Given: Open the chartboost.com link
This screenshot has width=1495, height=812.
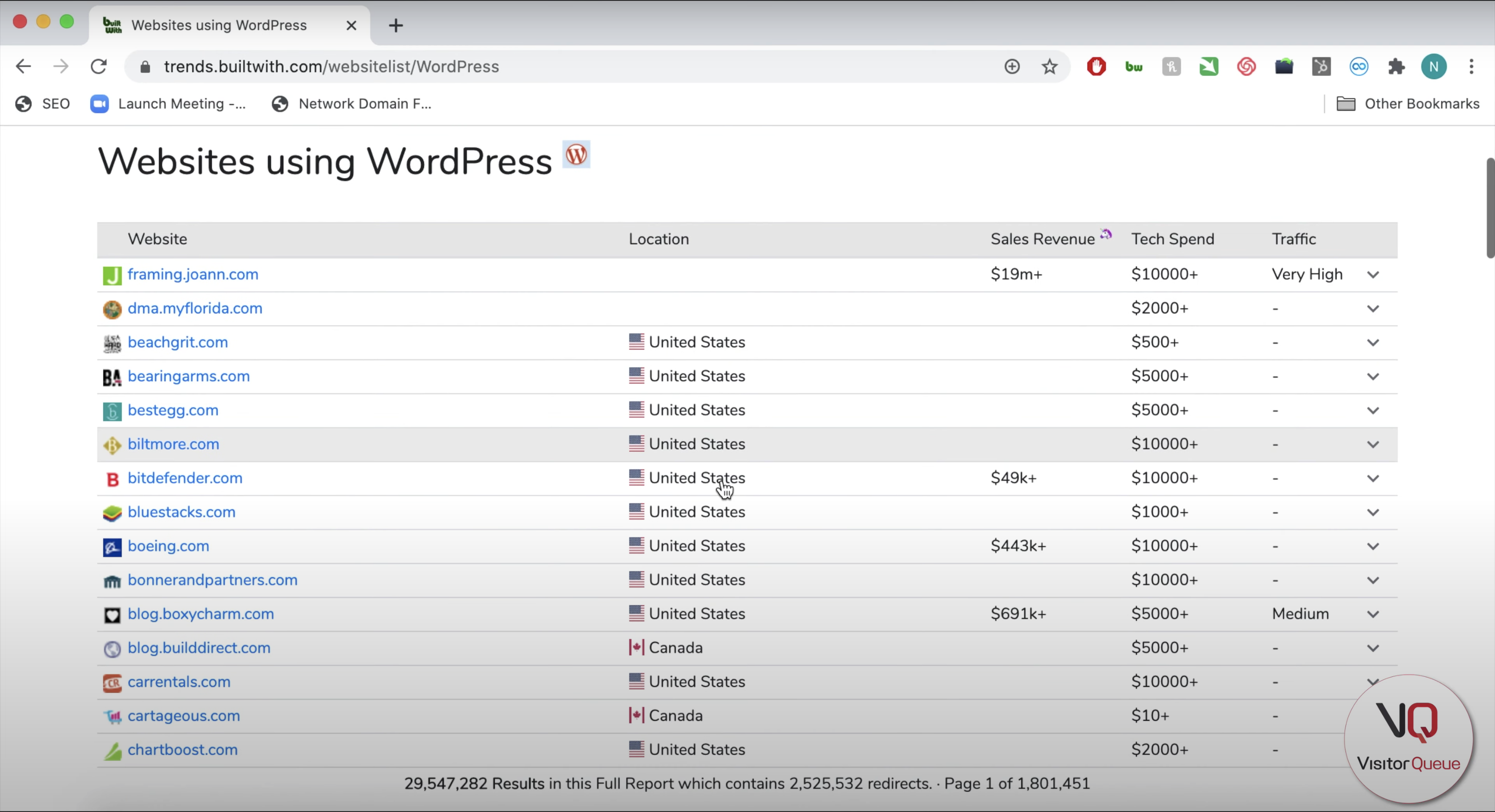Looking at the screenshot, I should [x=183, y=750].
